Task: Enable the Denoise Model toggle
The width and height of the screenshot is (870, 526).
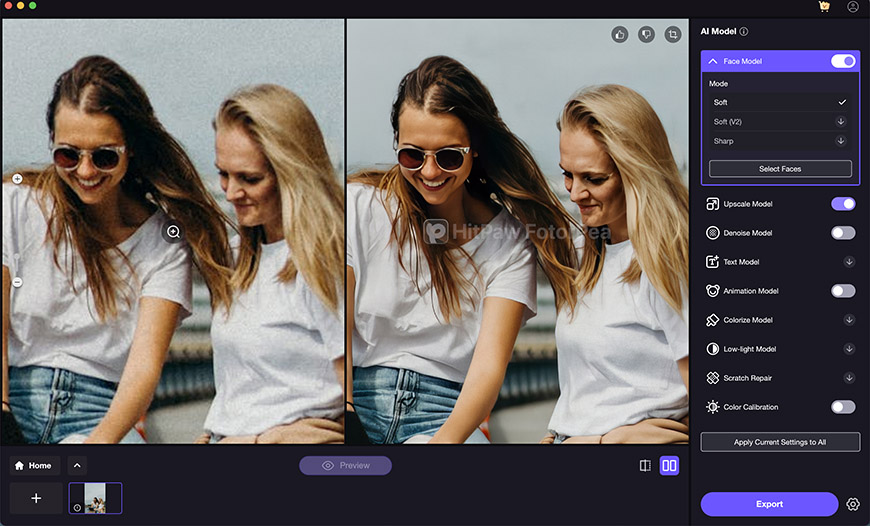Action: pos(843,233)
